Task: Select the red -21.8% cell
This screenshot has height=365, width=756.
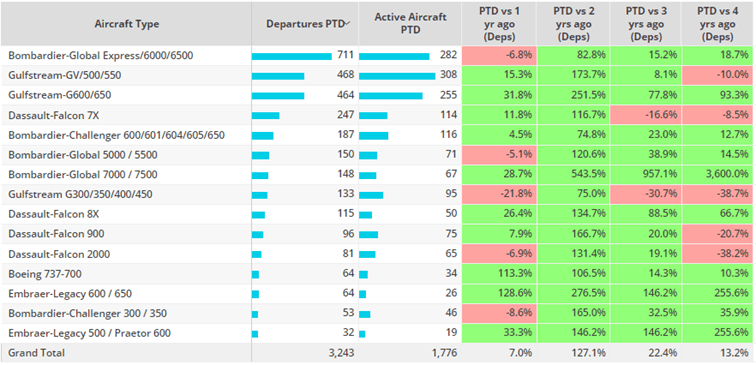Action: 499,194
